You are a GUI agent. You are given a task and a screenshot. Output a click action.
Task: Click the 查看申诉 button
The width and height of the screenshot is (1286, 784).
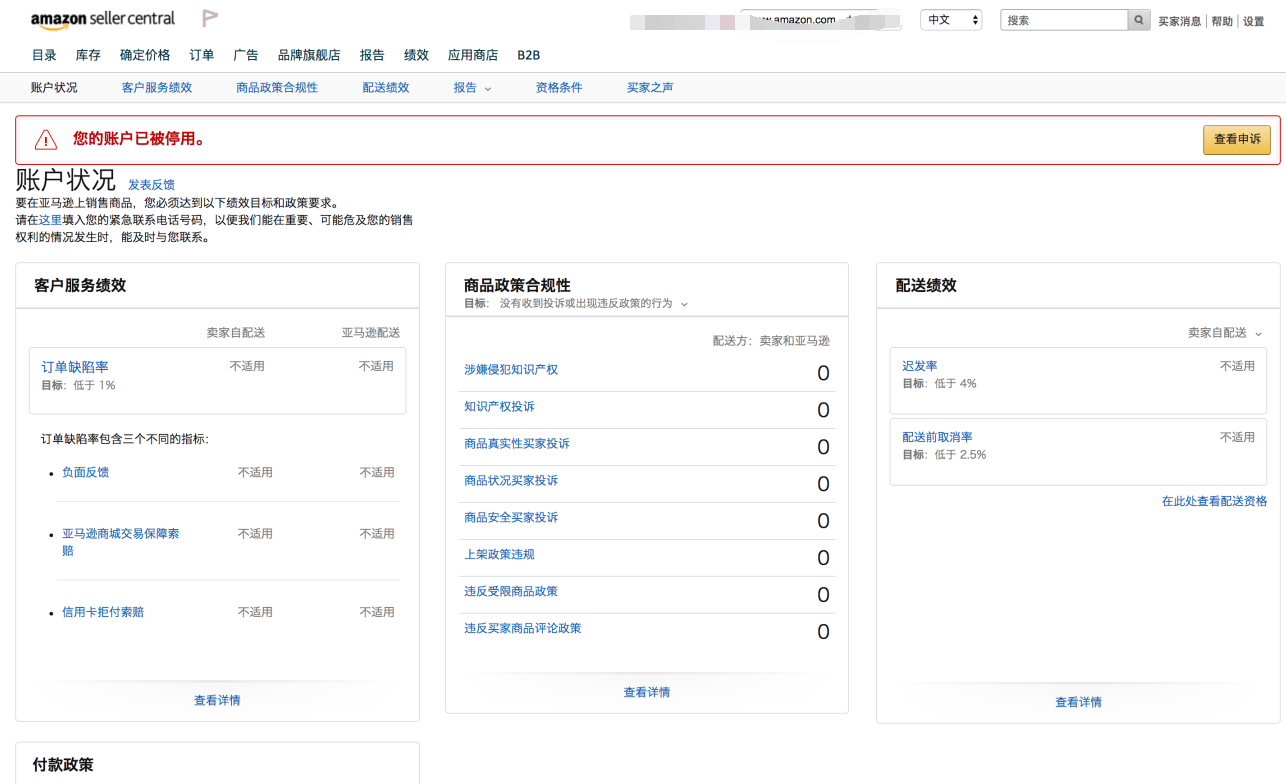[1237, 140]
